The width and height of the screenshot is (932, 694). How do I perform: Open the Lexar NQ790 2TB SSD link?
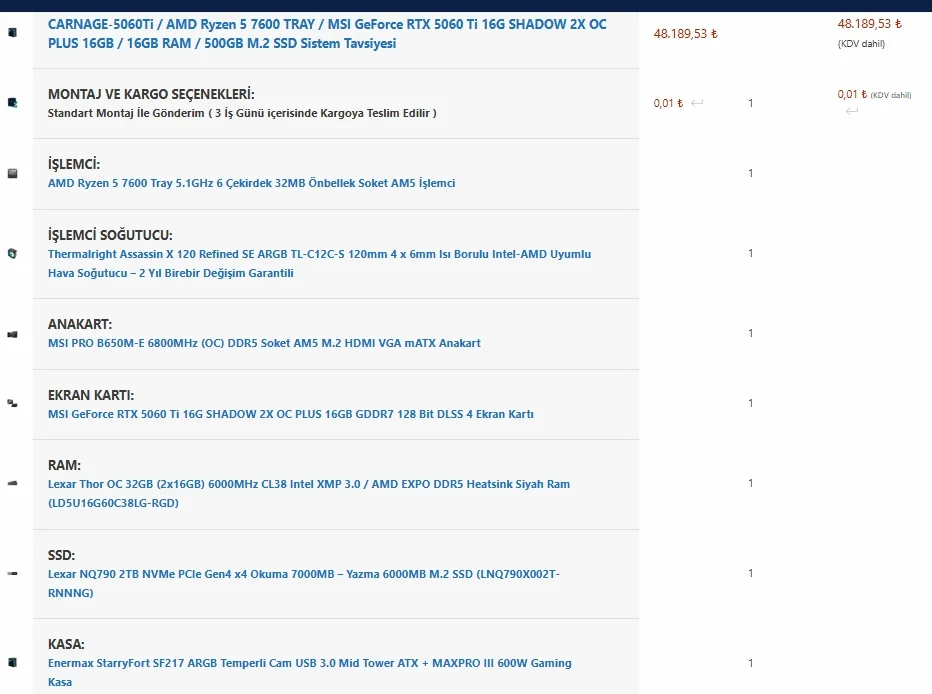[304, 583]
